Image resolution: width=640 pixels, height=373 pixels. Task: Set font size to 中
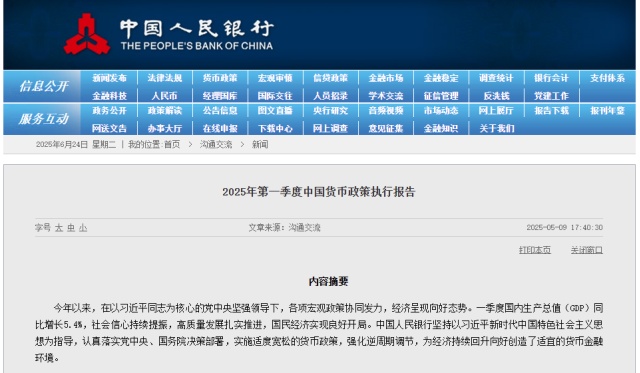[x=71, y=228]
